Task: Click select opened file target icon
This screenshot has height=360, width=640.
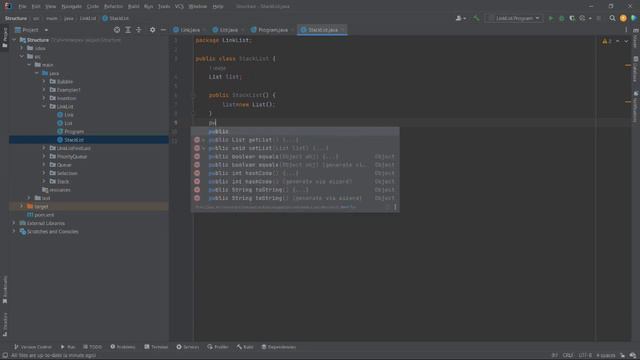Action: (x=117, y=30)
